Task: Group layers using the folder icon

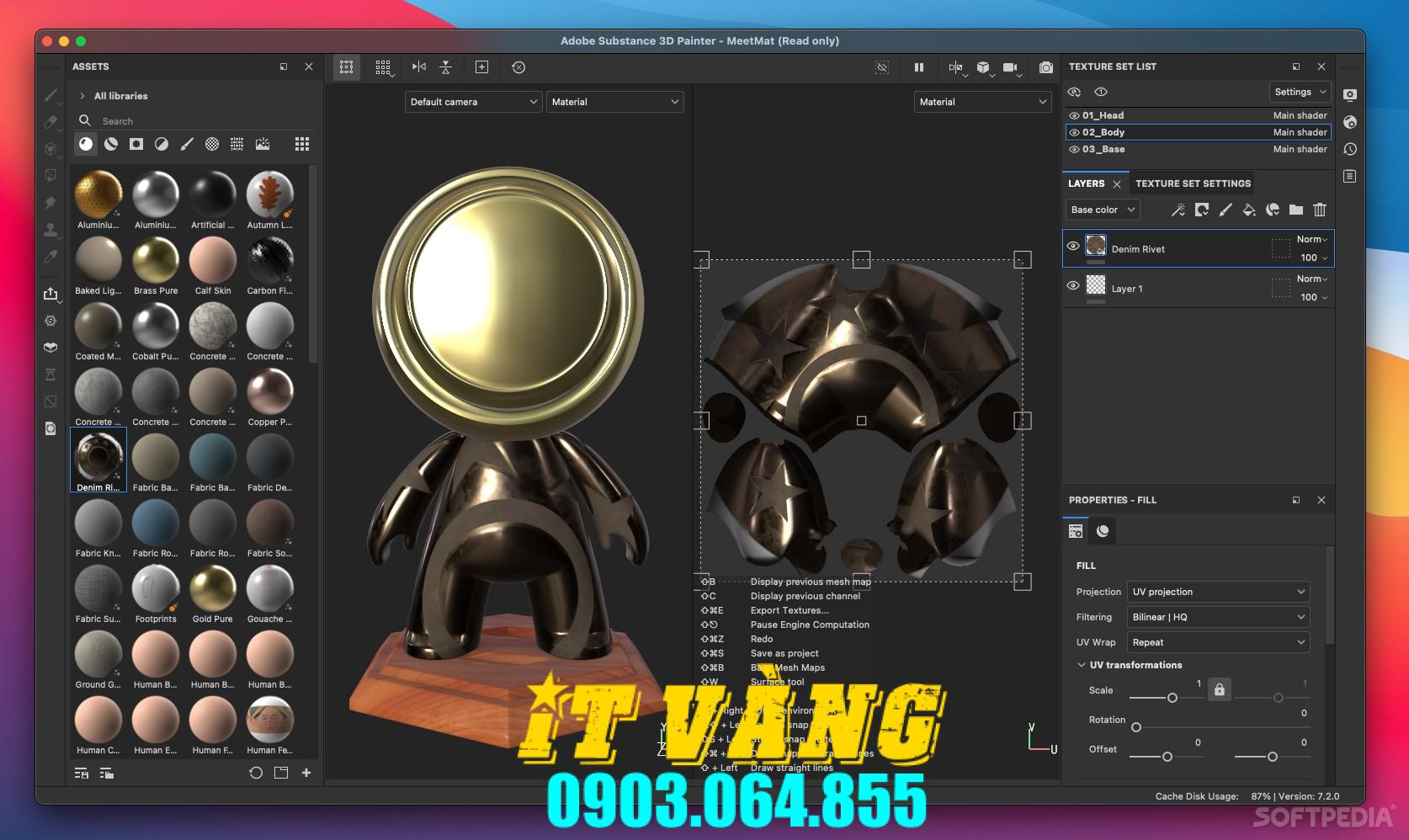Action: pos(1297,210)
